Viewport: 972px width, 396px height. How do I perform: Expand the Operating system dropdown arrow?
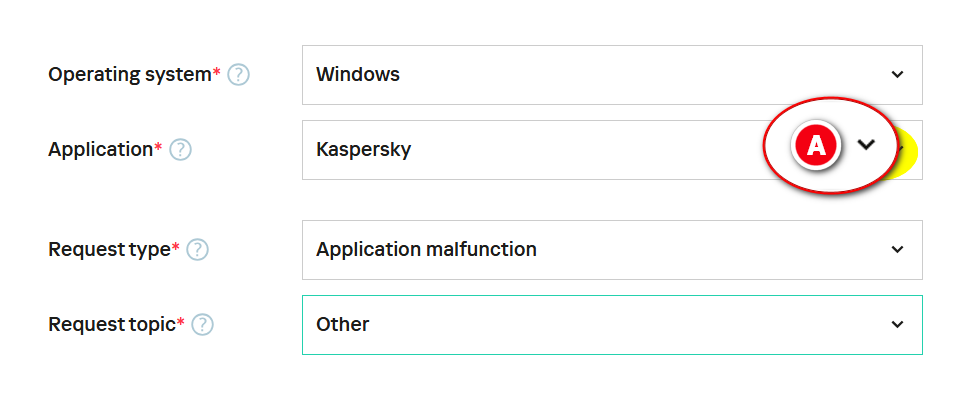(897, 75)
